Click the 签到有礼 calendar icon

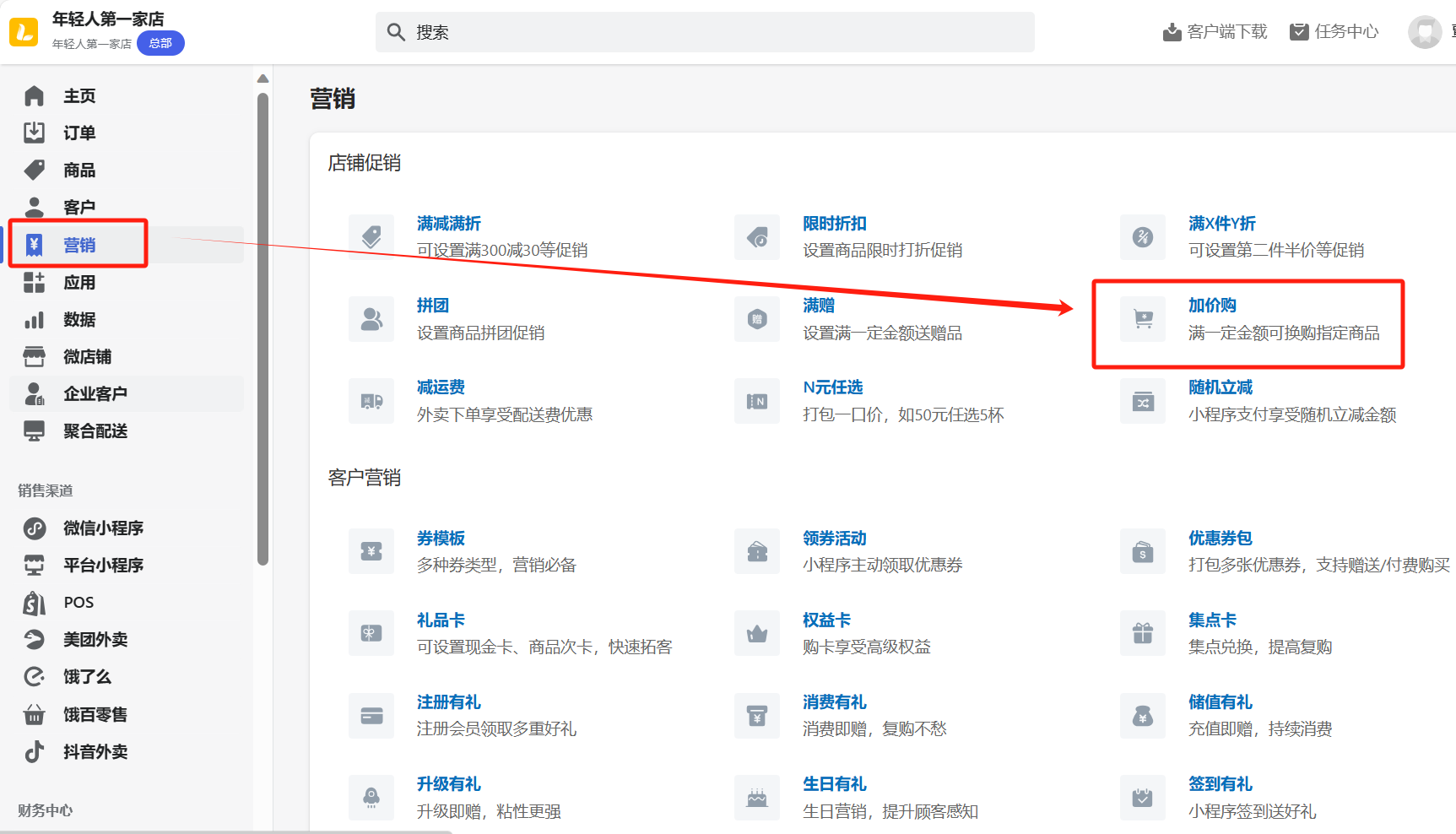point(1143,798)
